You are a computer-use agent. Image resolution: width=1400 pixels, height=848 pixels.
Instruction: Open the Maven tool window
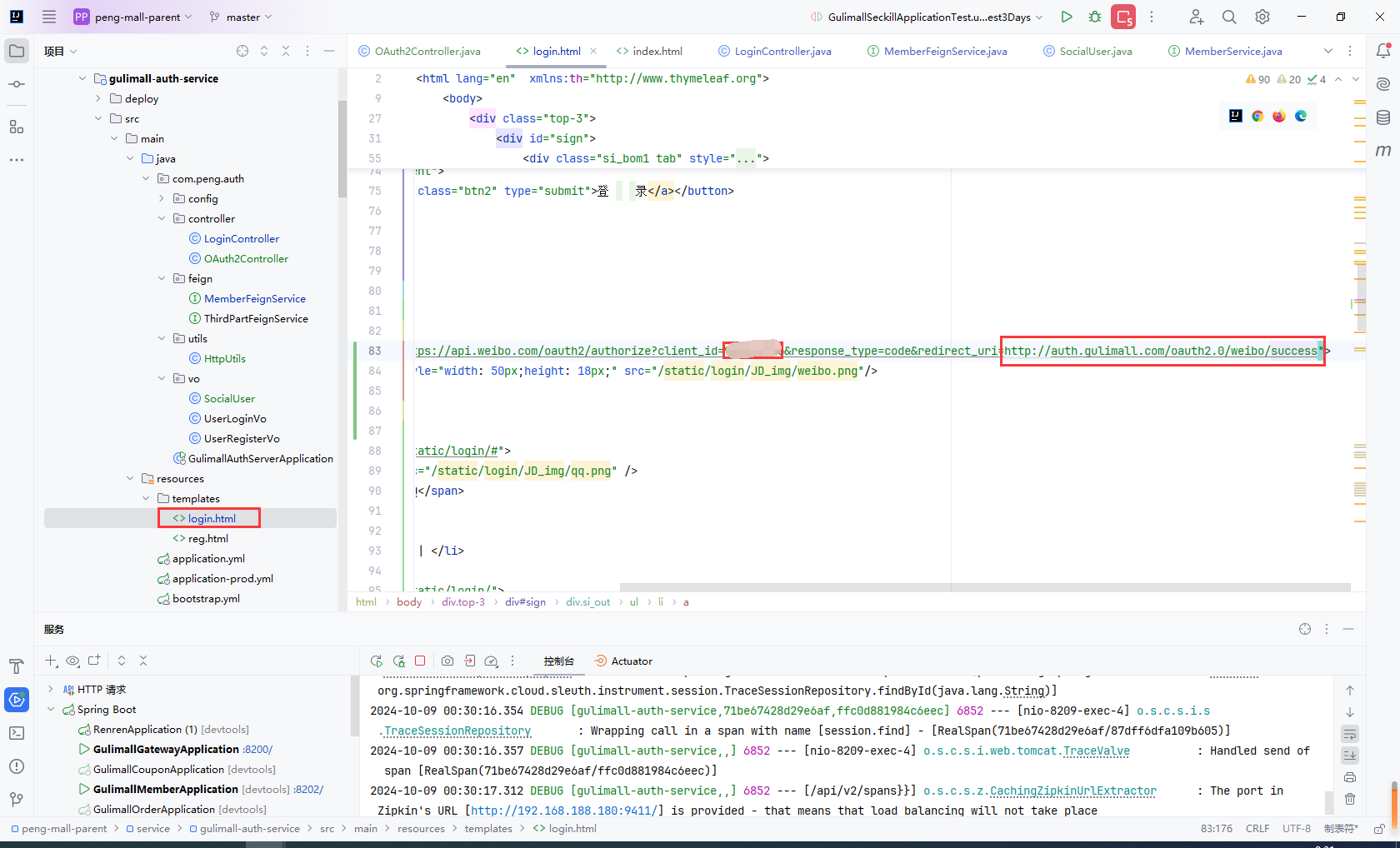(1383, 151)
